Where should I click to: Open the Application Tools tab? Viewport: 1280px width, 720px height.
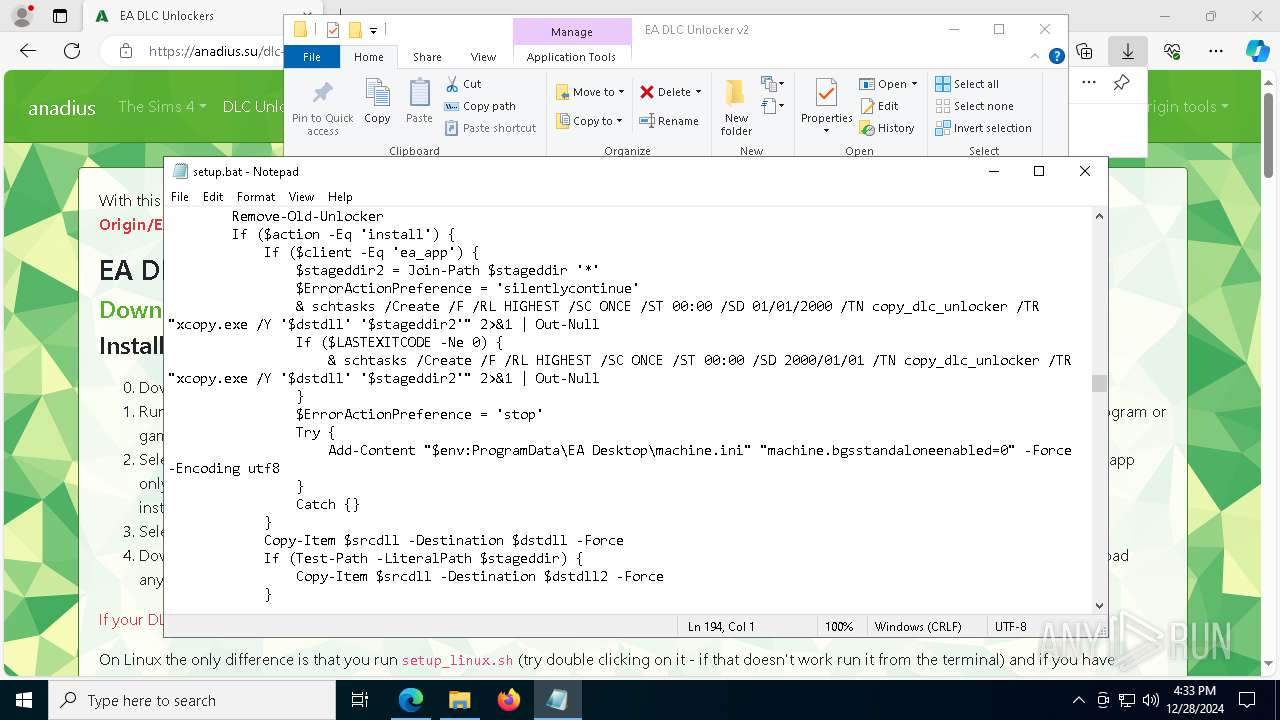[571, 57]
